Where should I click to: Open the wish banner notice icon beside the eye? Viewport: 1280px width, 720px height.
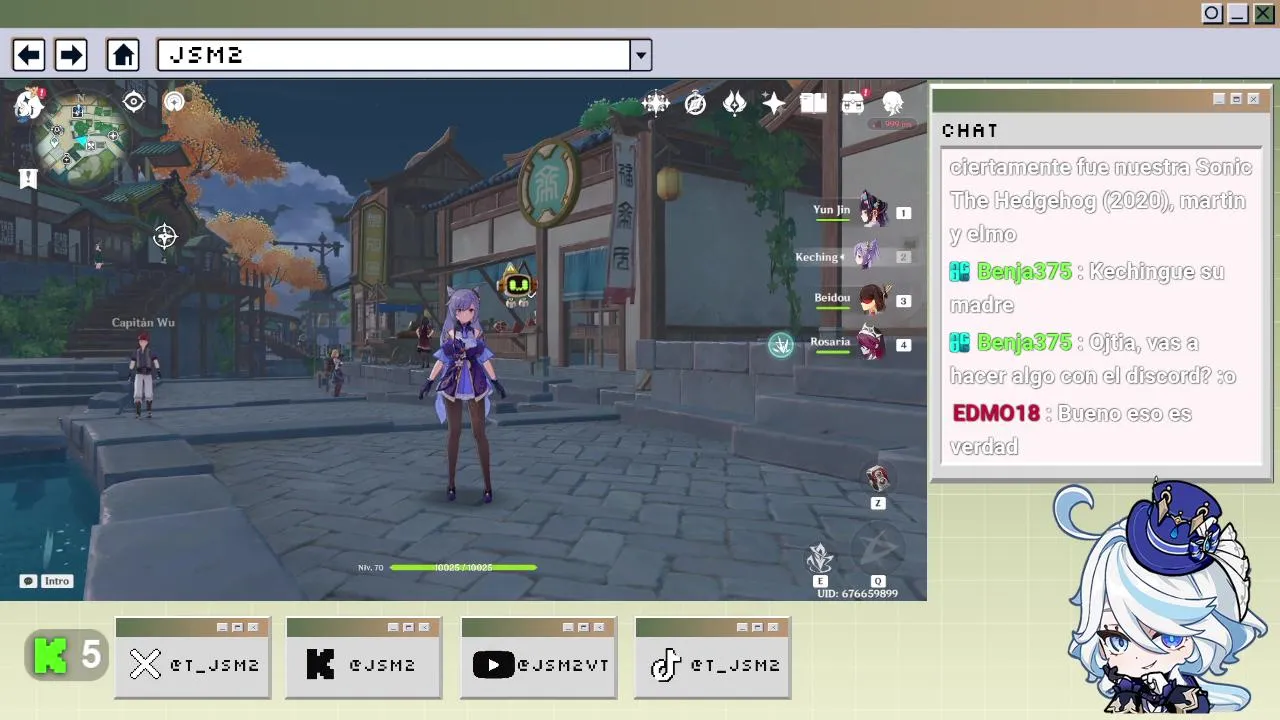coord(174,102)
